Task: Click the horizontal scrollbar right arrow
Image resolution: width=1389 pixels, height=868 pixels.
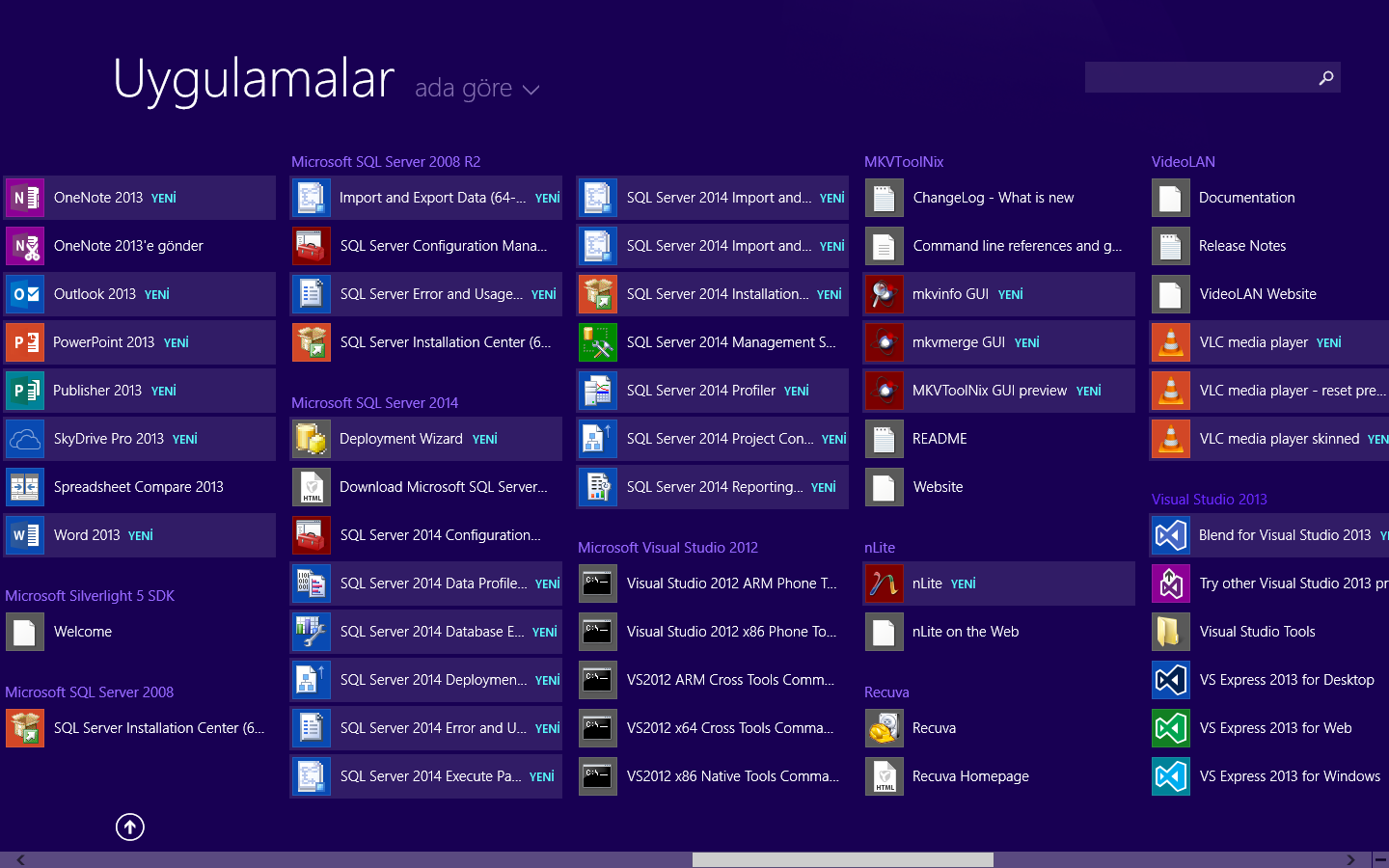Action: [x=1350, y=859]
